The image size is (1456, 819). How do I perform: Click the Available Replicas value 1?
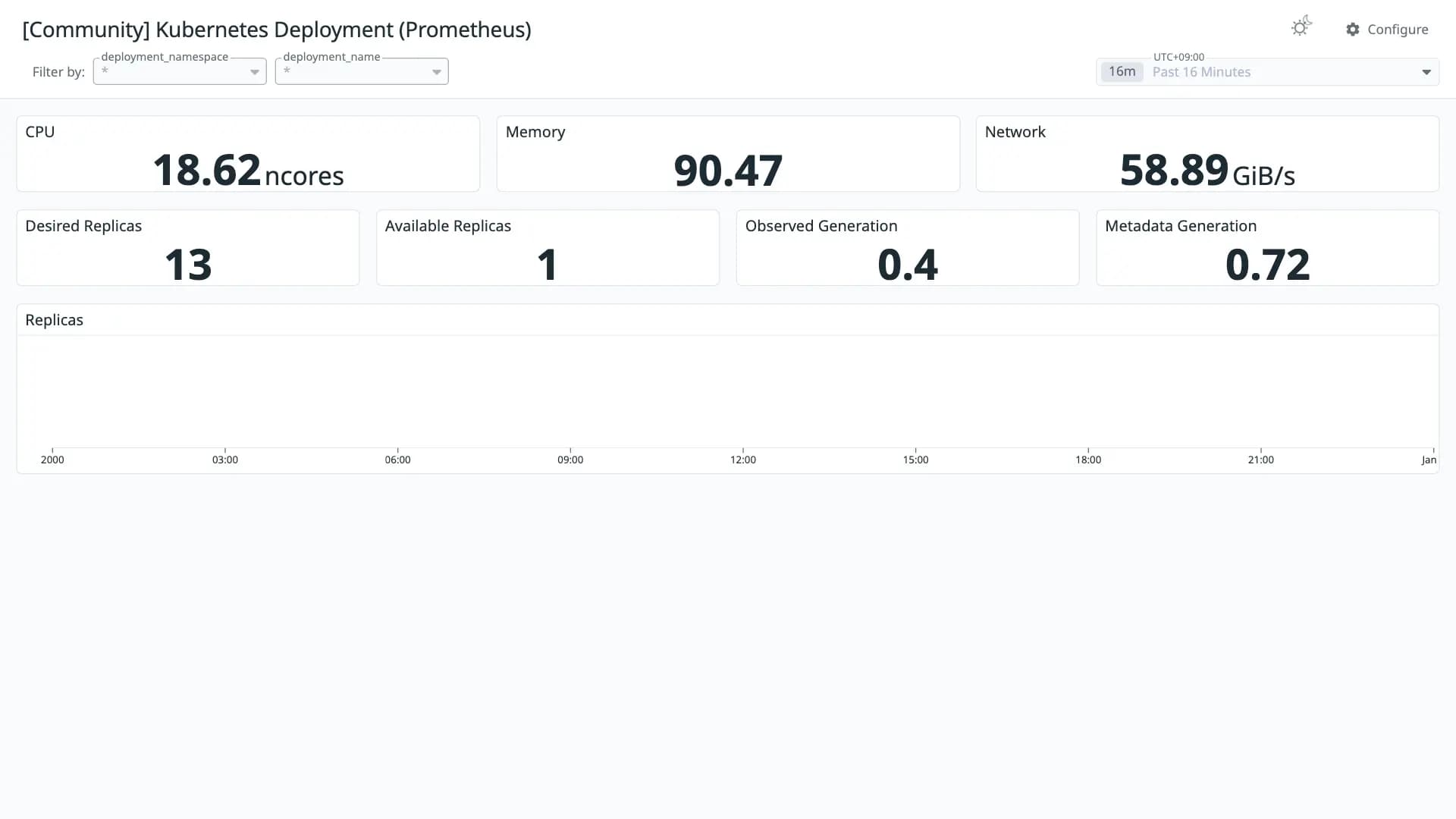(x=548, y=265)
